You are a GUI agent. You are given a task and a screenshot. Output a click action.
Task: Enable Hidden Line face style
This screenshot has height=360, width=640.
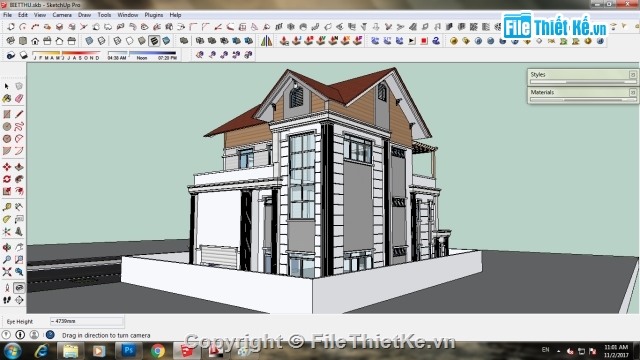coord(130,41)
